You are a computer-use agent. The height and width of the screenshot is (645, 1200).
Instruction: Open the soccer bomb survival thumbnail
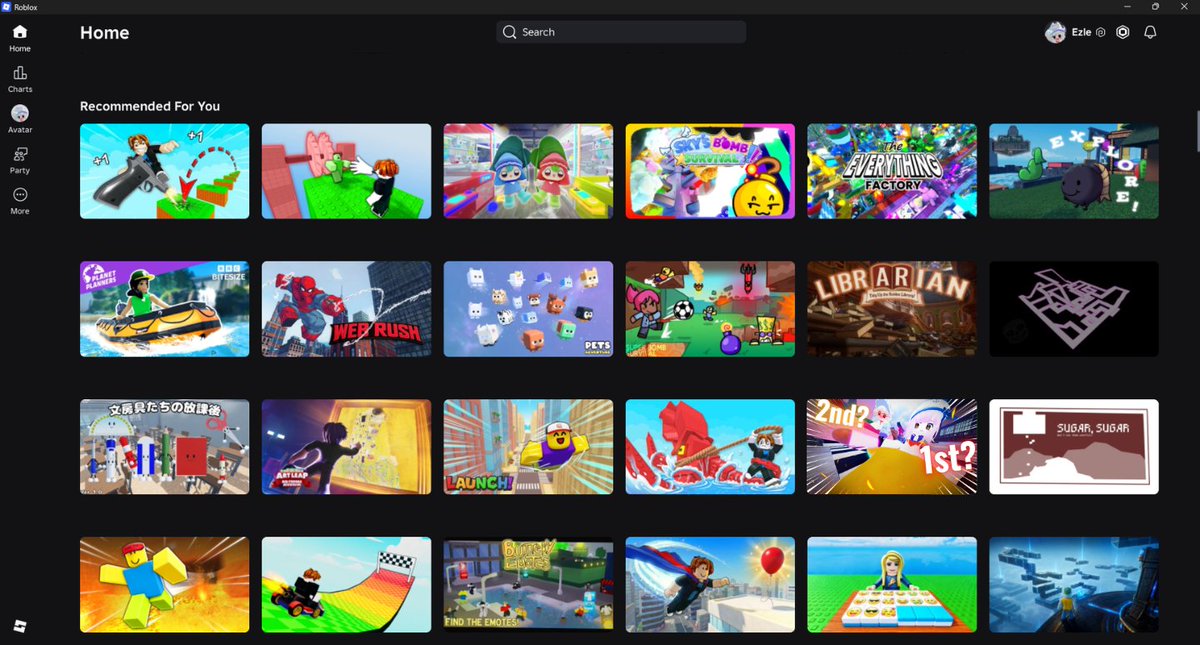[x=710, y=309]
